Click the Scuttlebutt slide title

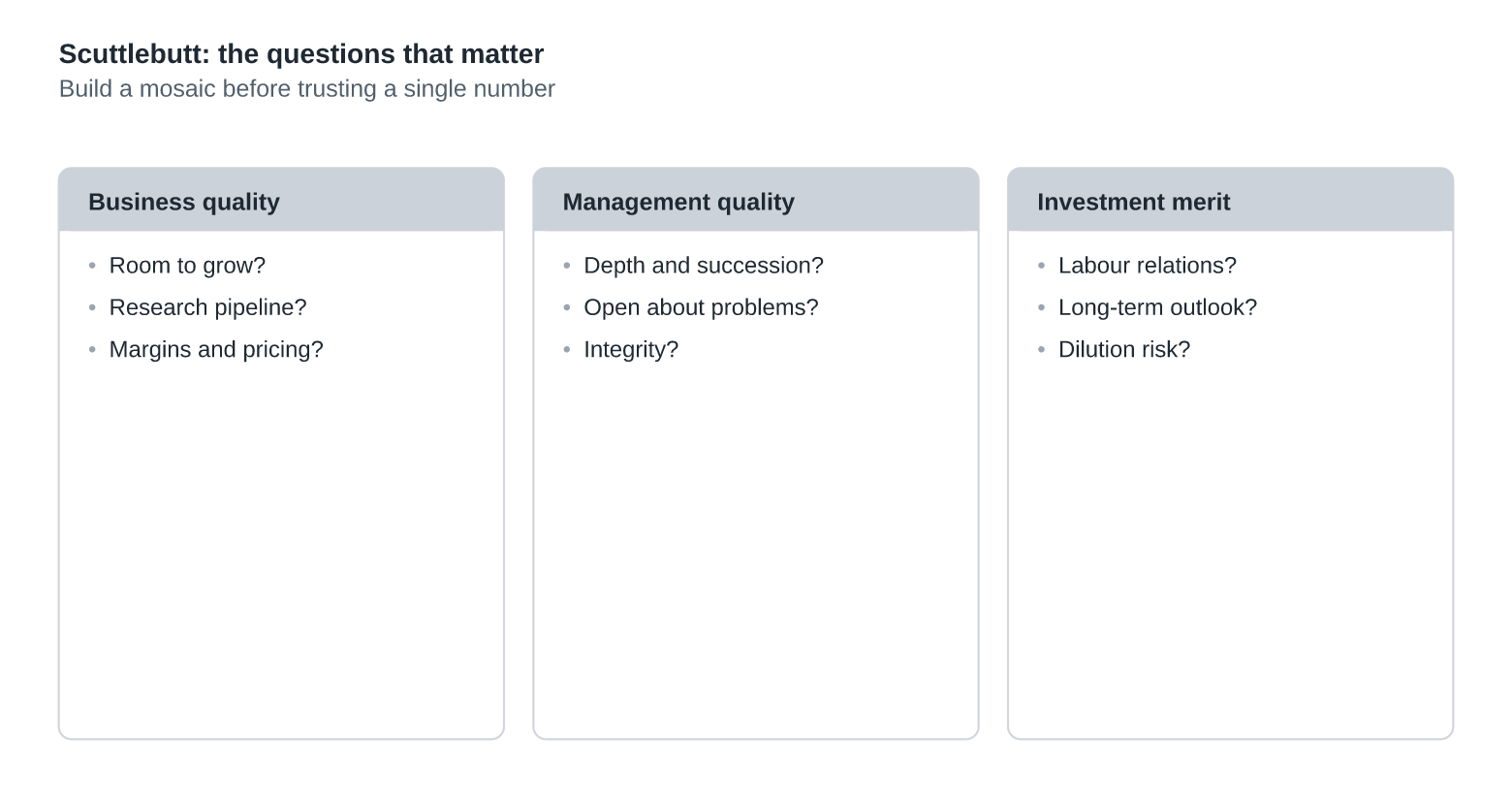(x=301, y=53)
